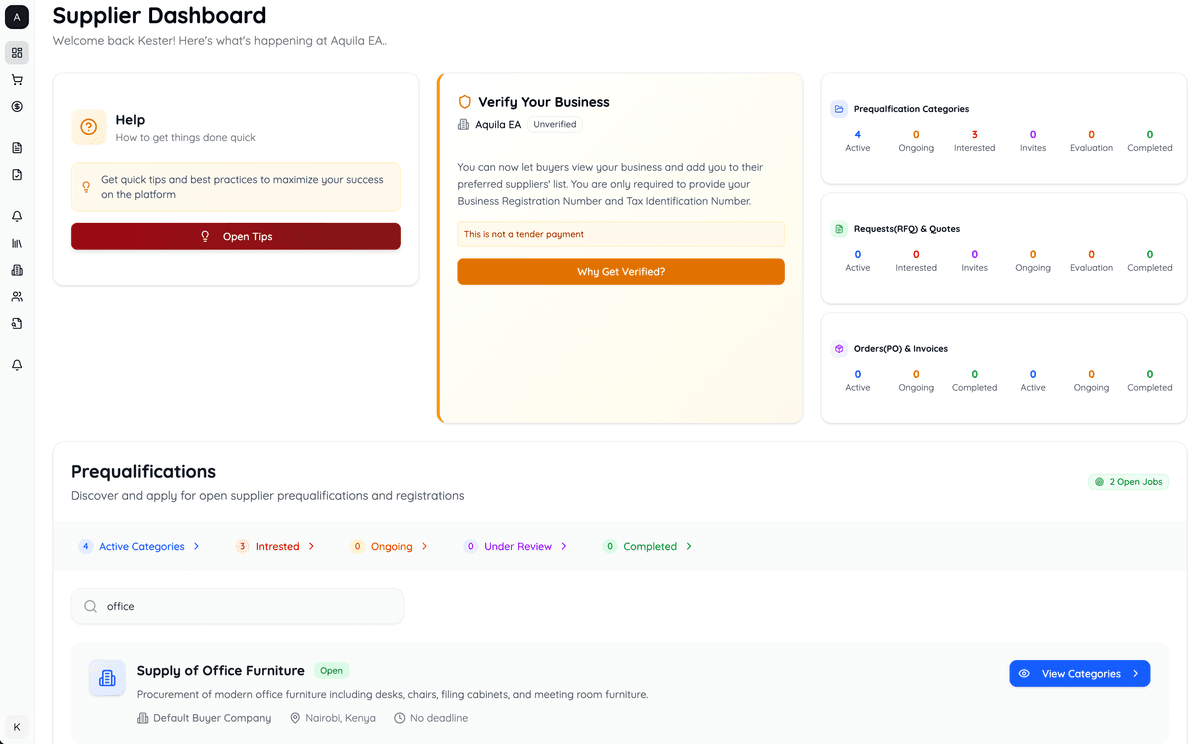Screen dimensions: 1200x744
Task: Click the Open Tips button
Action: point(236,236)
